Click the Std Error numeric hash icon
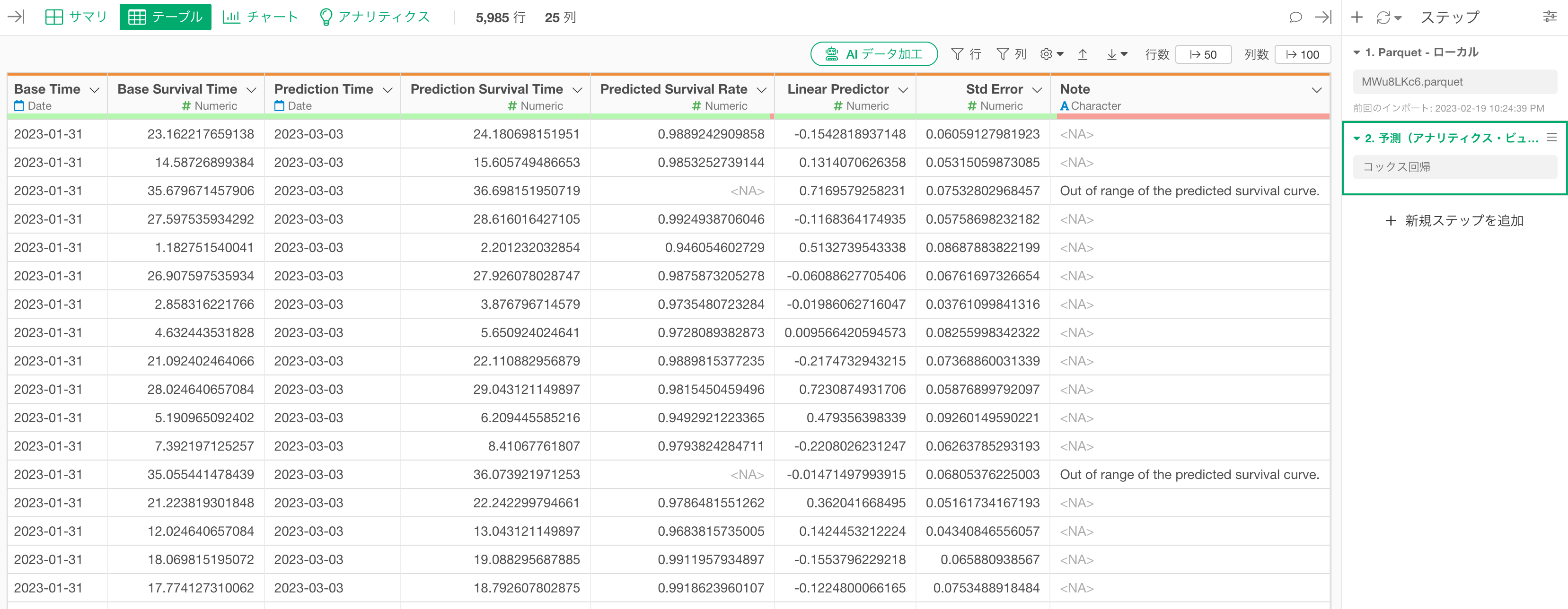This screenshot has width=1568, height=609. click(x=972, y=106)
